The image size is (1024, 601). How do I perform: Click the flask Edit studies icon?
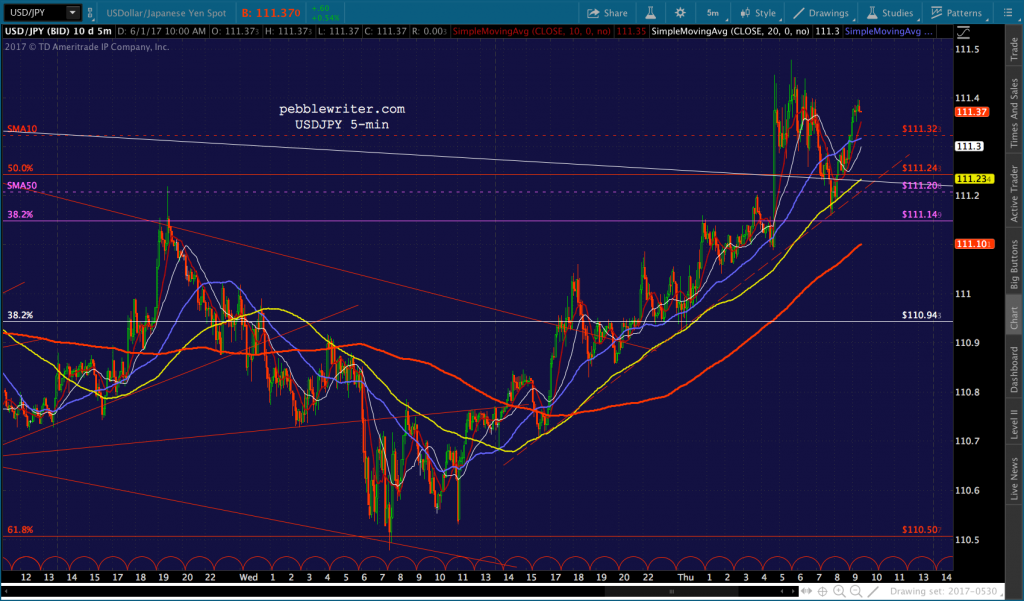tap(650, 13)
